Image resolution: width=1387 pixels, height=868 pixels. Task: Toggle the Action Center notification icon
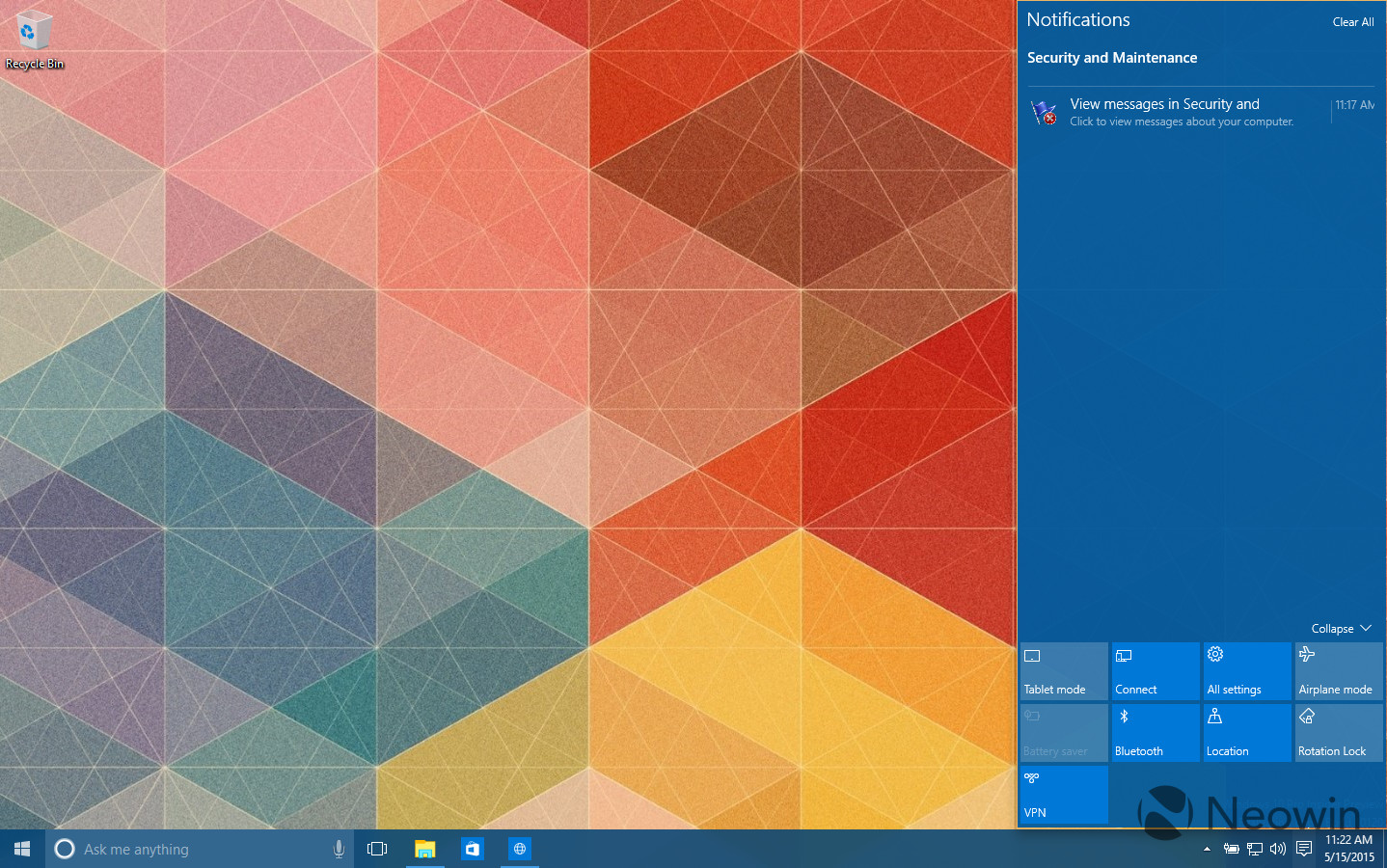(1304, 849)
